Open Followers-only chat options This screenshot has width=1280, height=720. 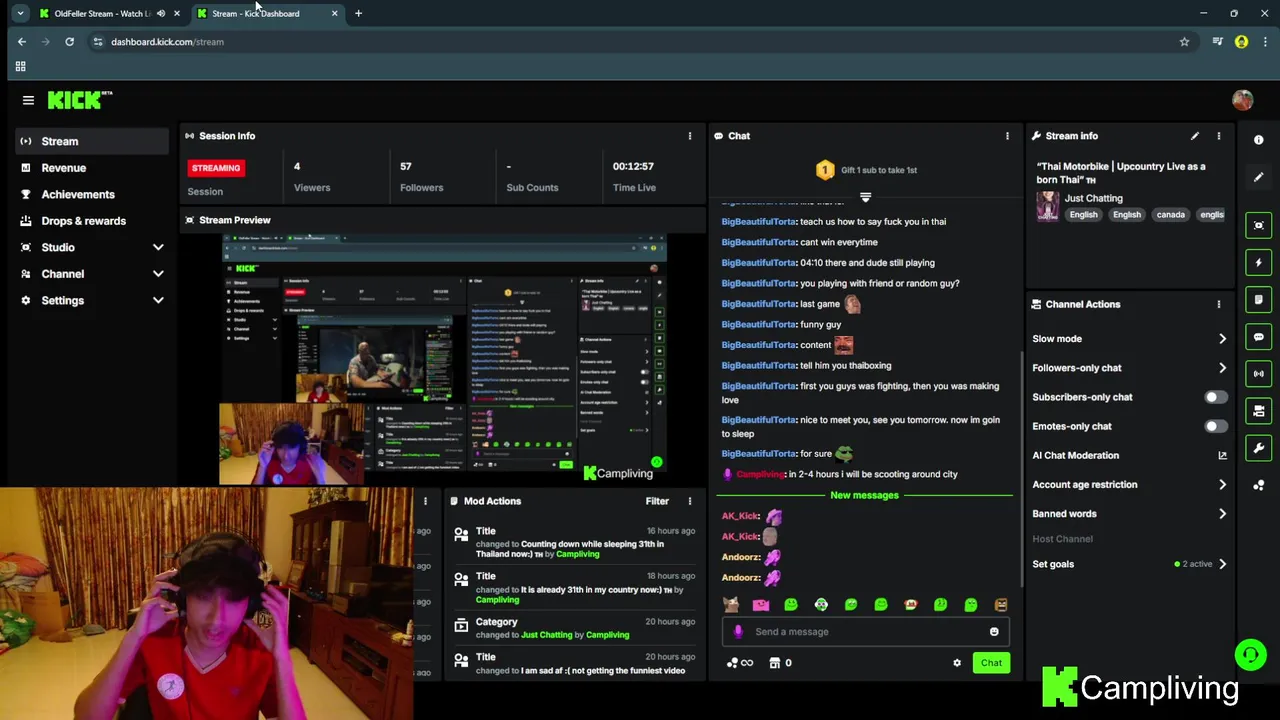[x=1129, y=368]
